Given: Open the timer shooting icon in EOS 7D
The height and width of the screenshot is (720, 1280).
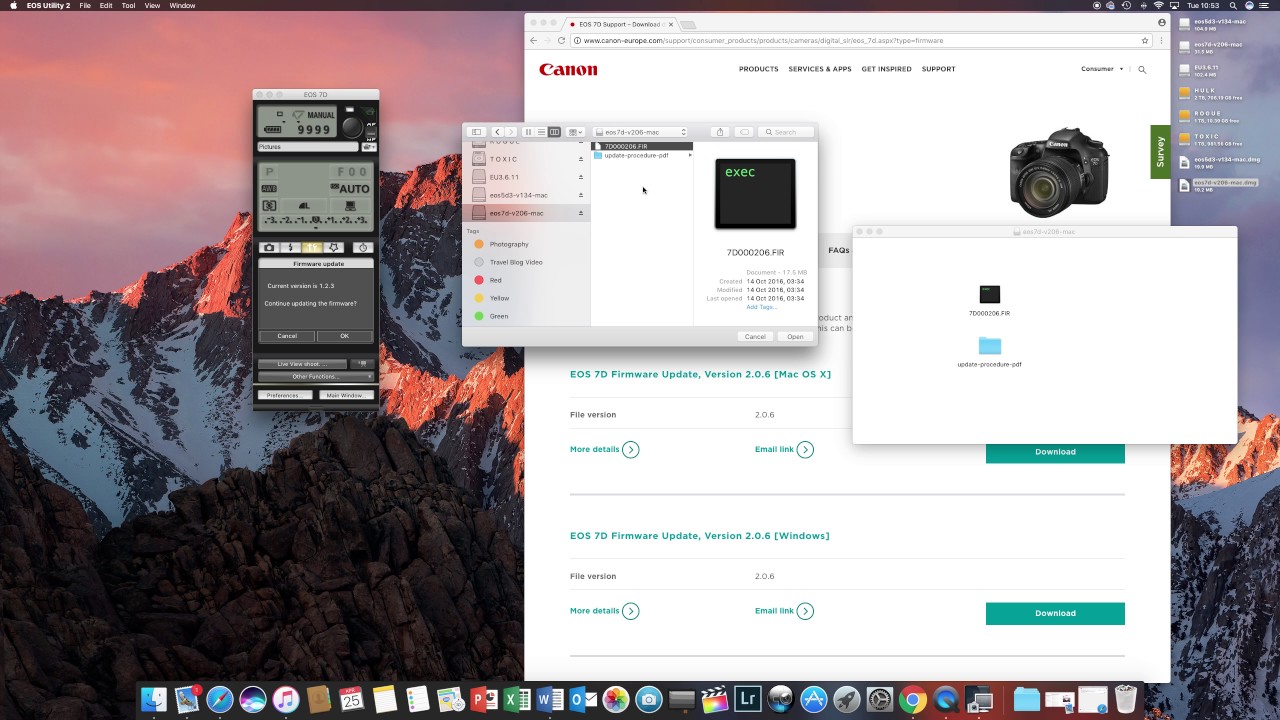Looking at the screenshot, I should (363, 247).
